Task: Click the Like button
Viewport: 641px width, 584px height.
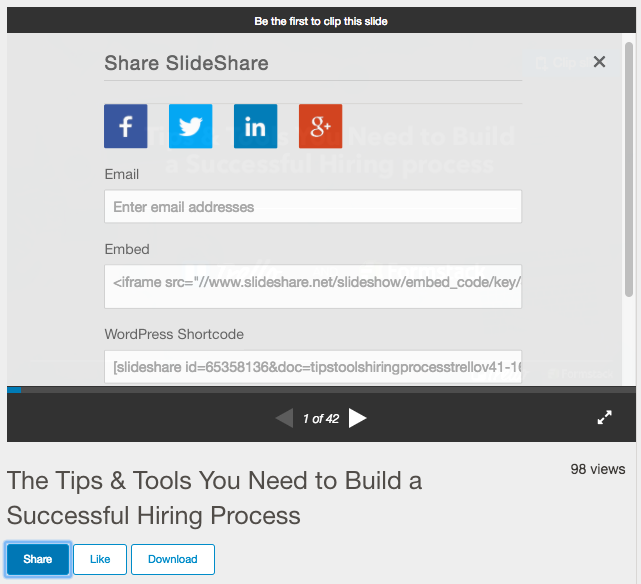Action: 100,559
